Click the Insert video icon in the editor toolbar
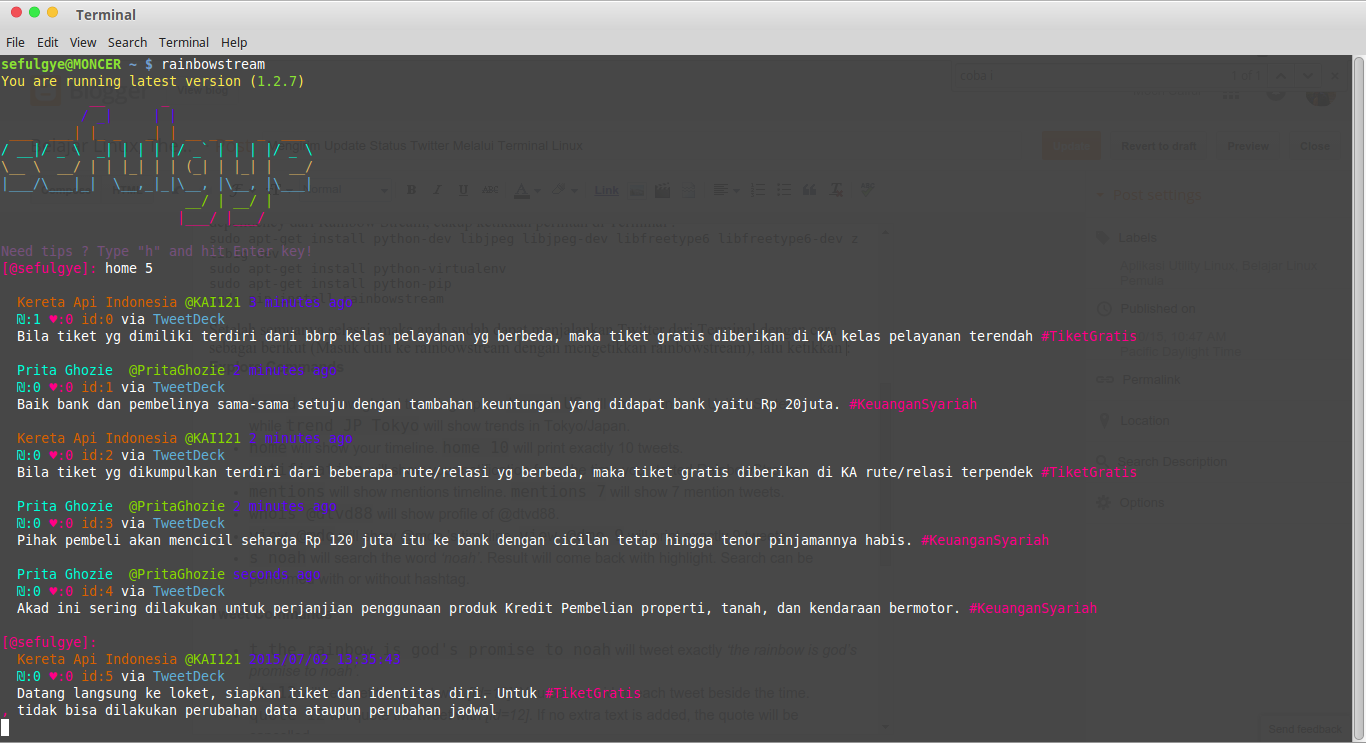The width and height of the screenshot is (1366, 743). pyautogui.click(x=660, y=189)
